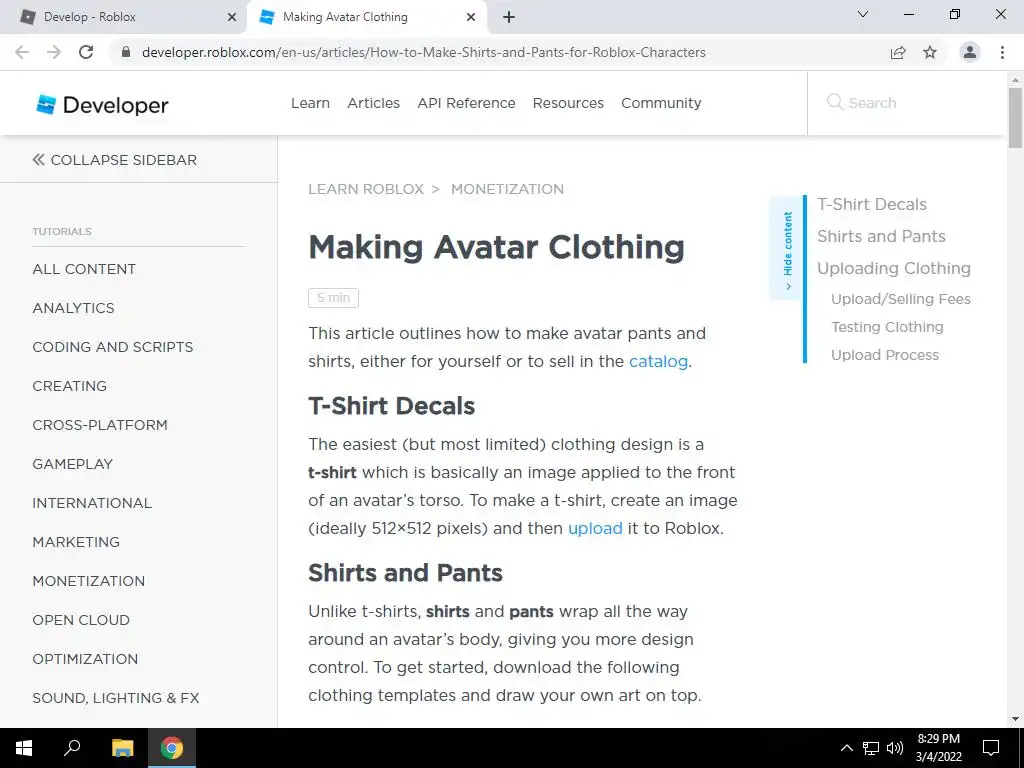Follow the catalog link

pos(658,361)
